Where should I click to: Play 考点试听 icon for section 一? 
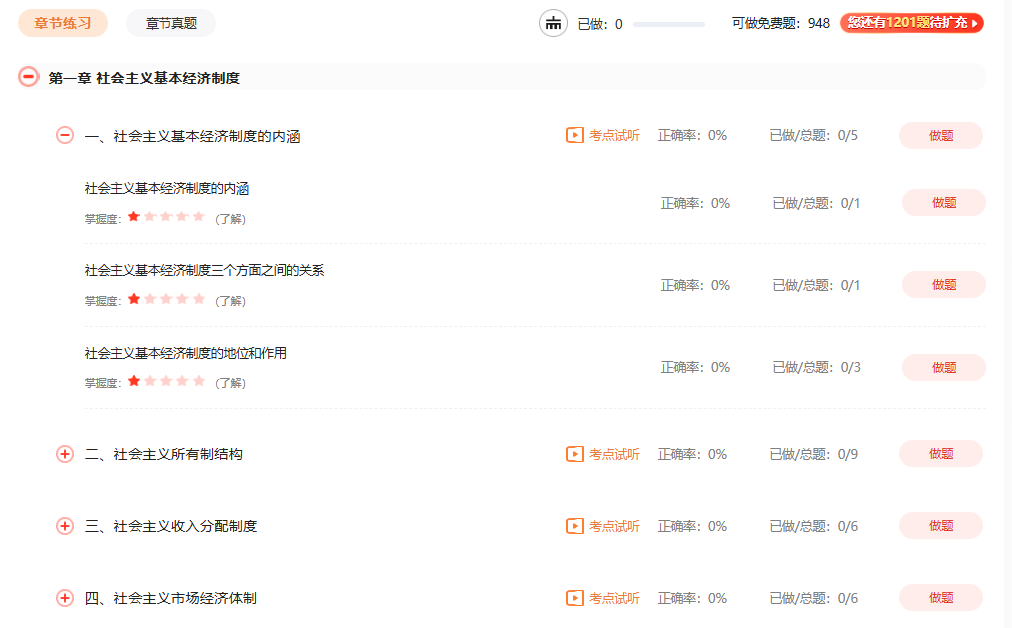point(575,135)
